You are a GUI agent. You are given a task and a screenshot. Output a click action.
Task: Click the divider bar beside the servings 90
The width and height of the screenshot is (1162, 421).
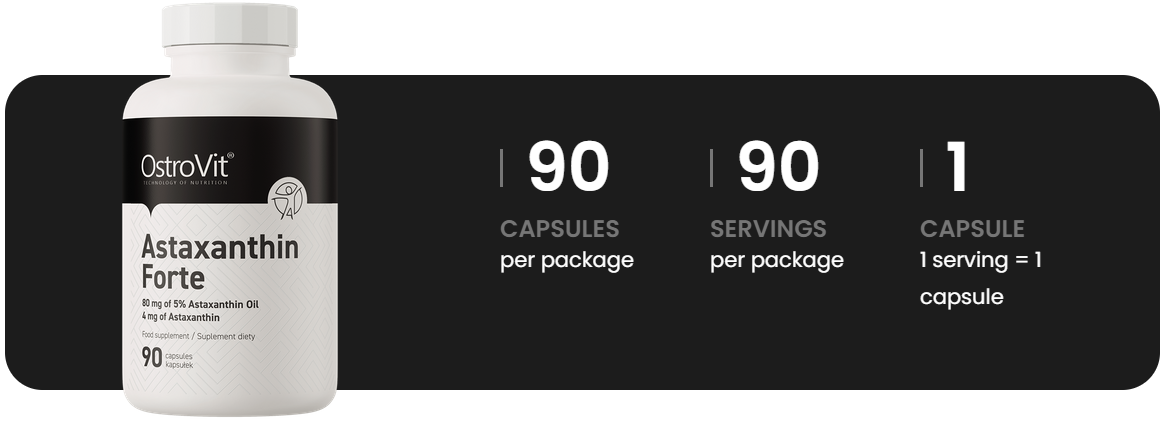coord(712,167)
